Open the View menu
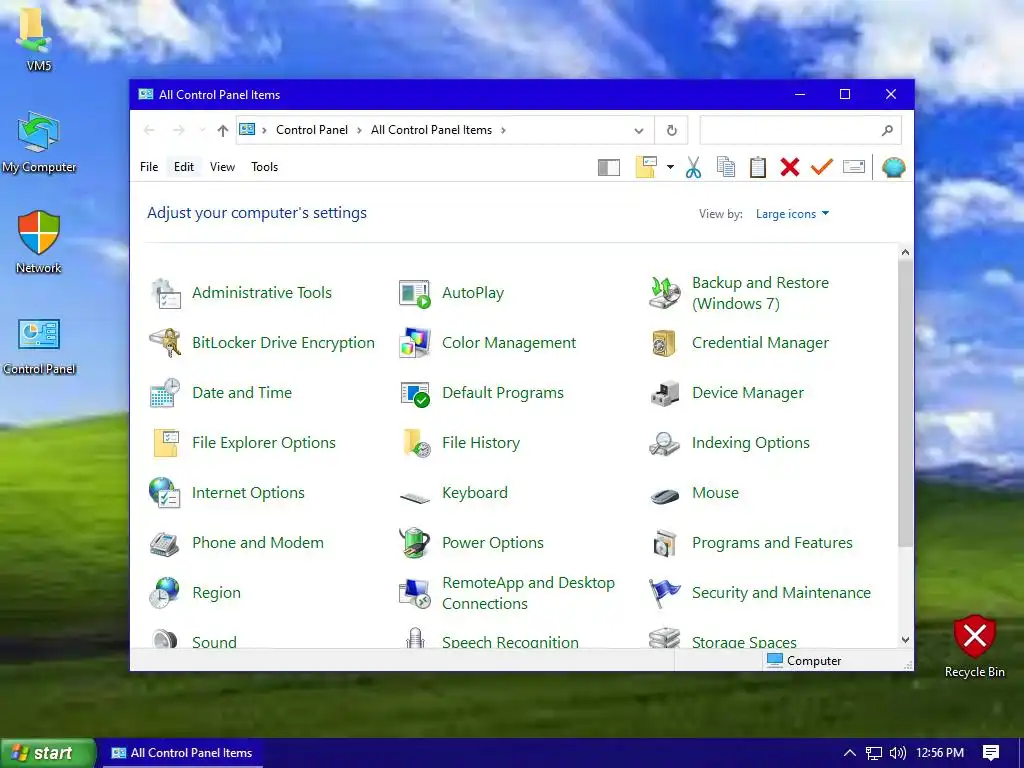The height and width of the screenshot is (768, 1024). click(x=222, y=167)
